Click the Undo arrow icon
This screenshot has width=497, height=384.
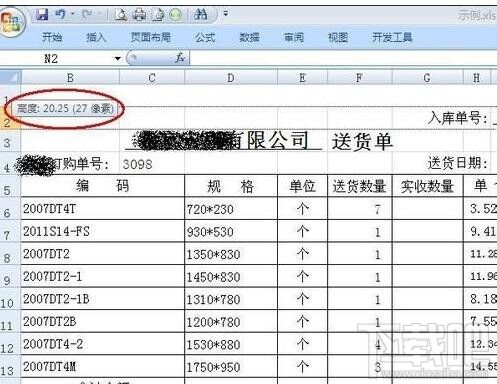pyautogui.click(x=60, y=14)
